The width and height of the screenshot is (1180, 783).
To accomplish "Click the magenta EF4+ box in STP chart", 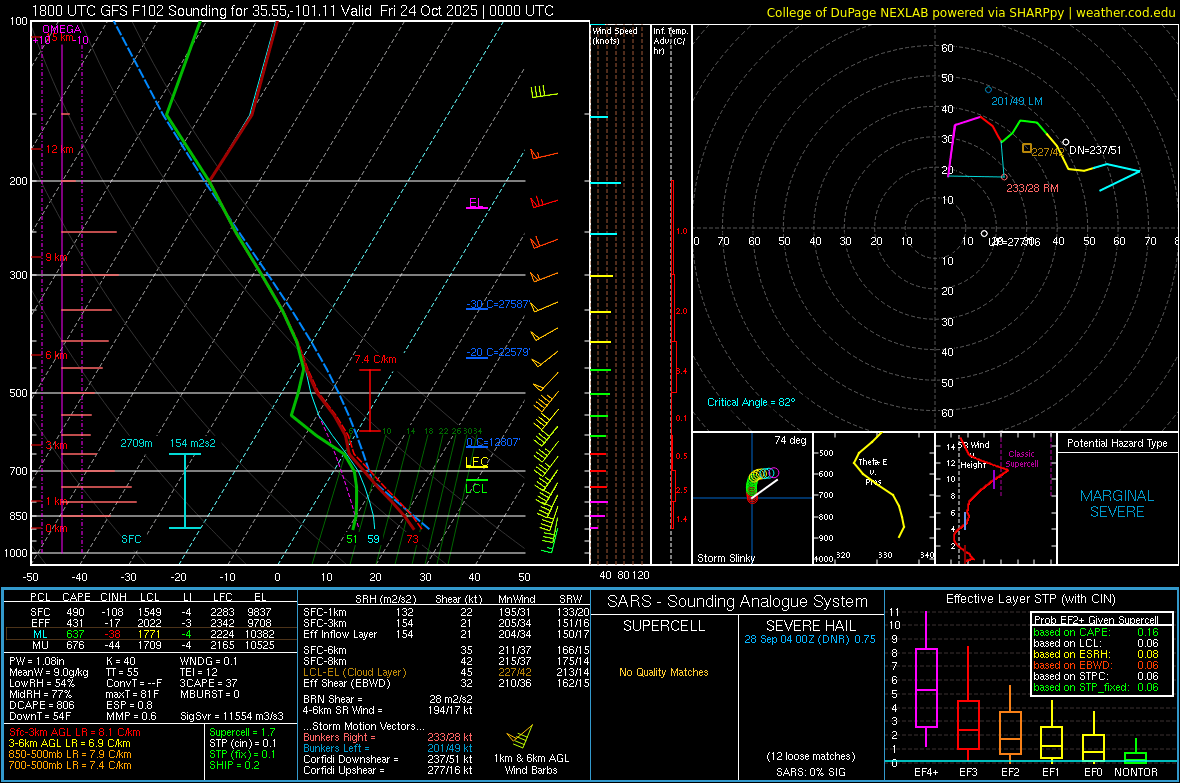I will (926, 687).
